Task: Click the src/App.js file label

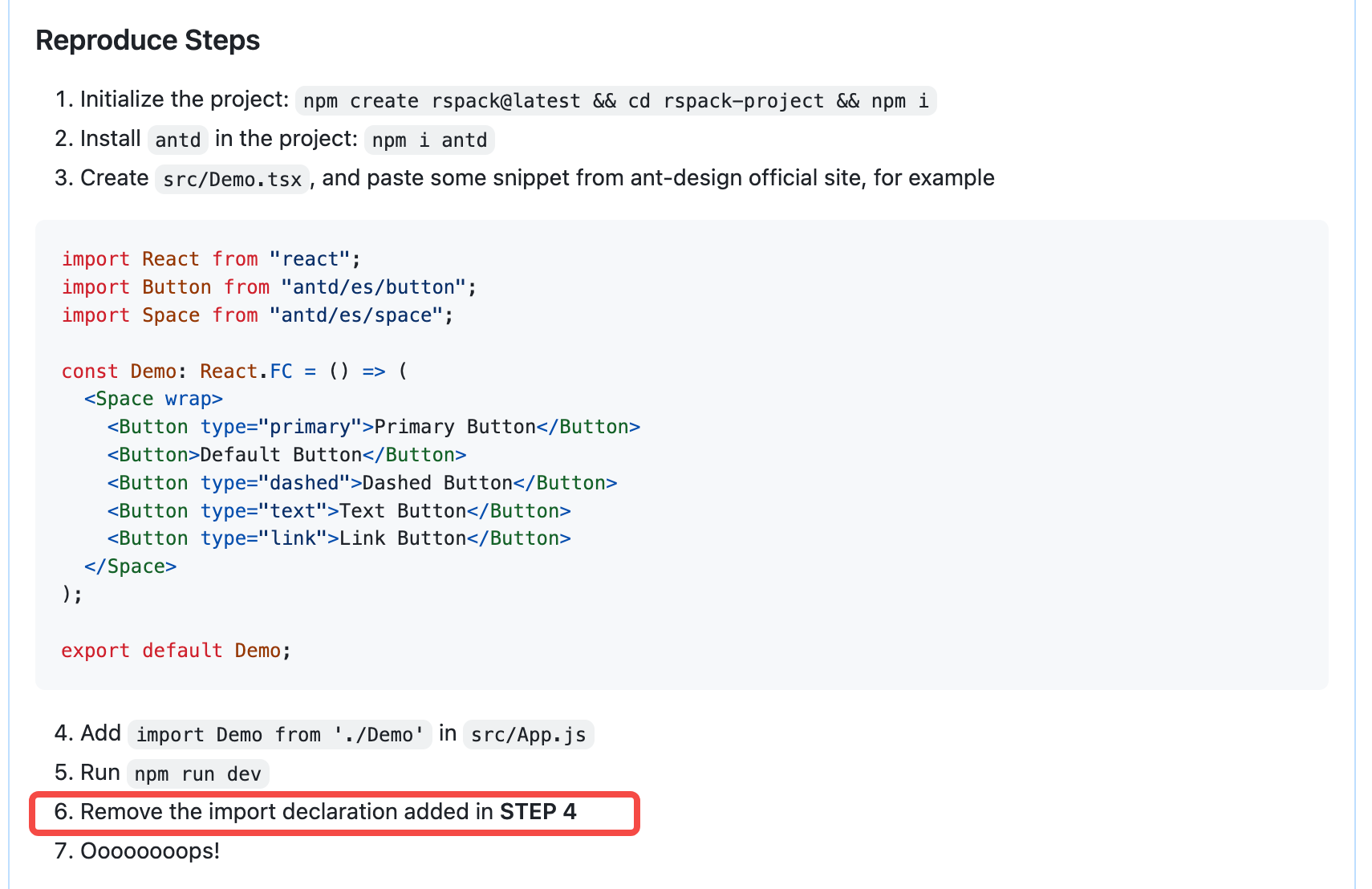Action: click(x=528, y=733)
